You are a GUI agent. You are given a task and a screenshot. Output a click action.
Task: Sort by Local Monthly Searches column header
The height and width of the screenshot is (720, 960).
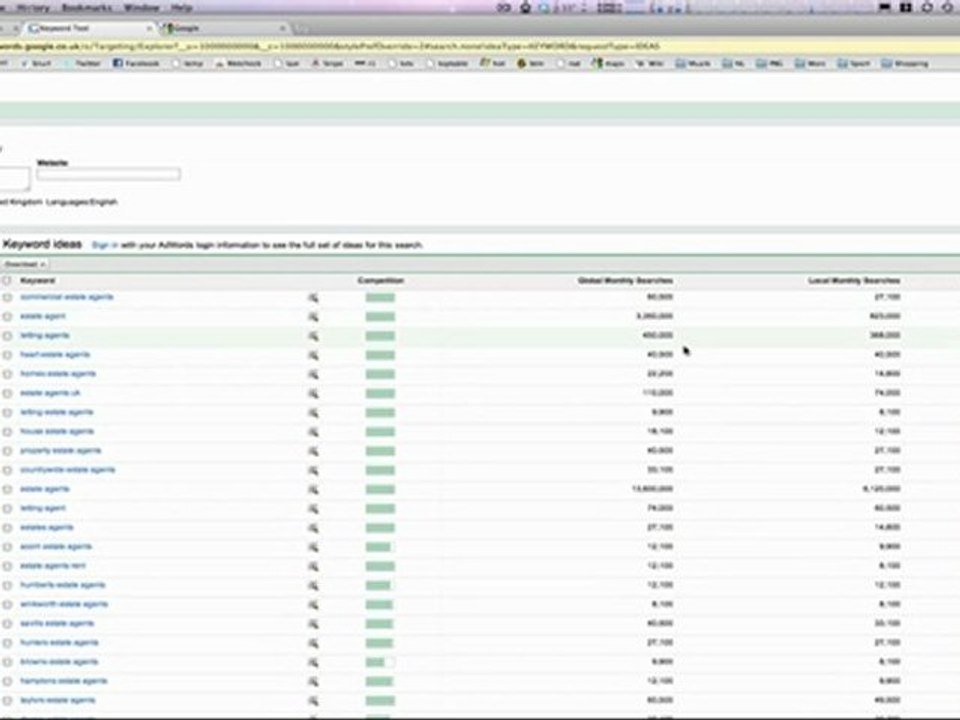click(x=854, y=280)
